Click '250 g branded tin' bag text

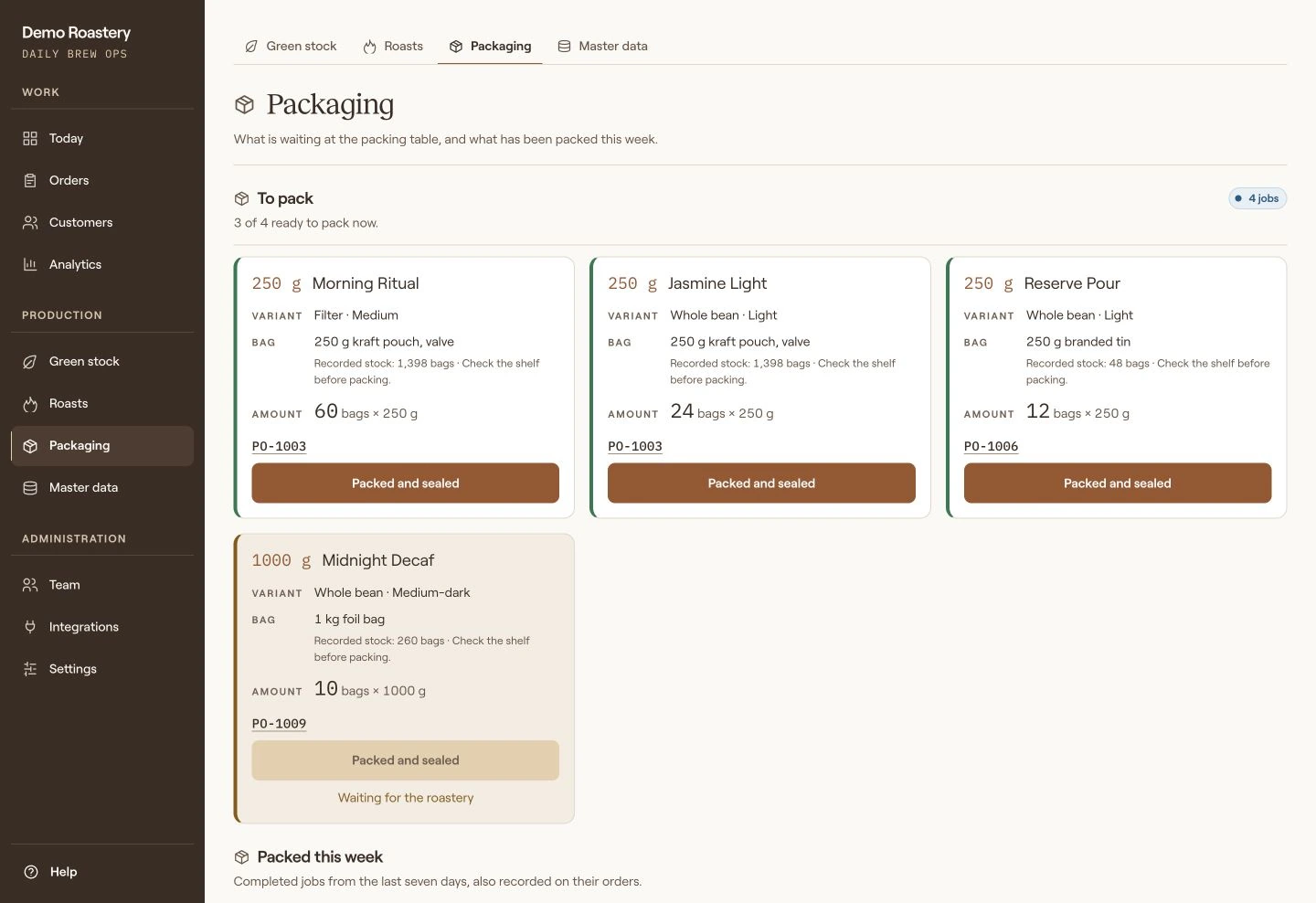[1078, 341]
